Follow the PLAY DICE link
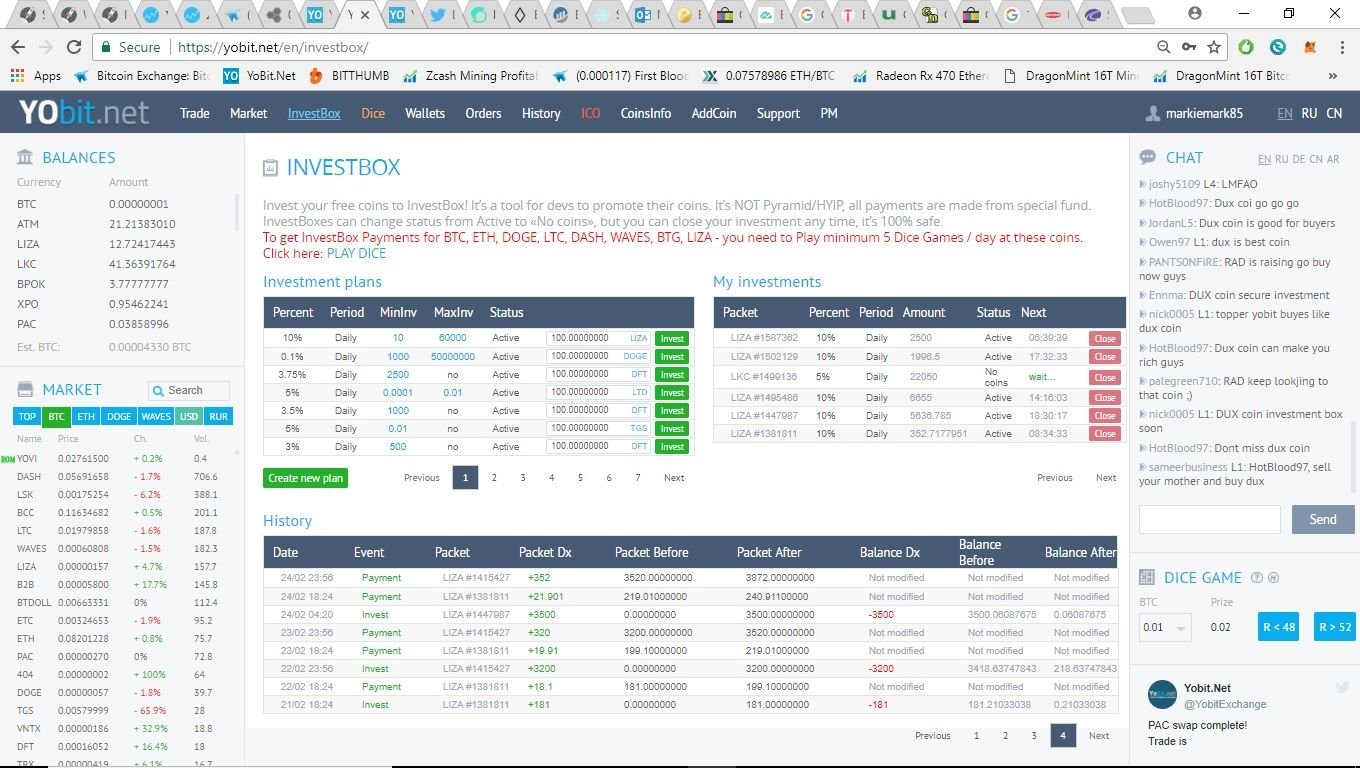 click(356, 253)
